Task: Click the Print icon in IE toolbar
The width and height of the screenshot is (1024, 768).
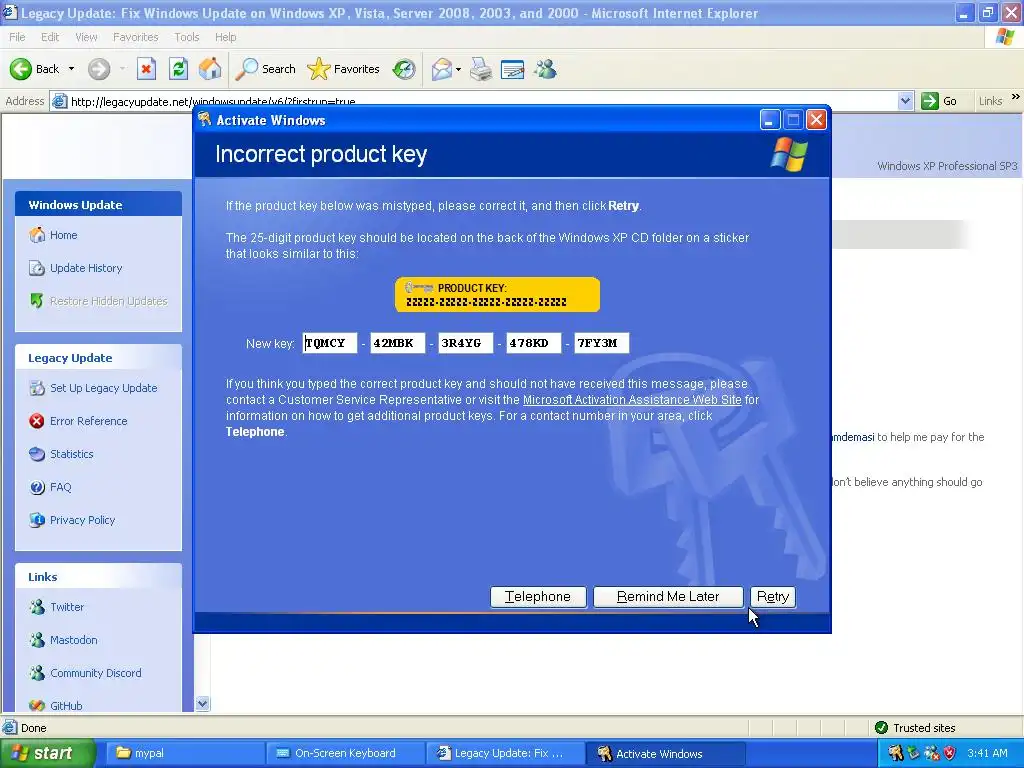Action: [481, 69]
